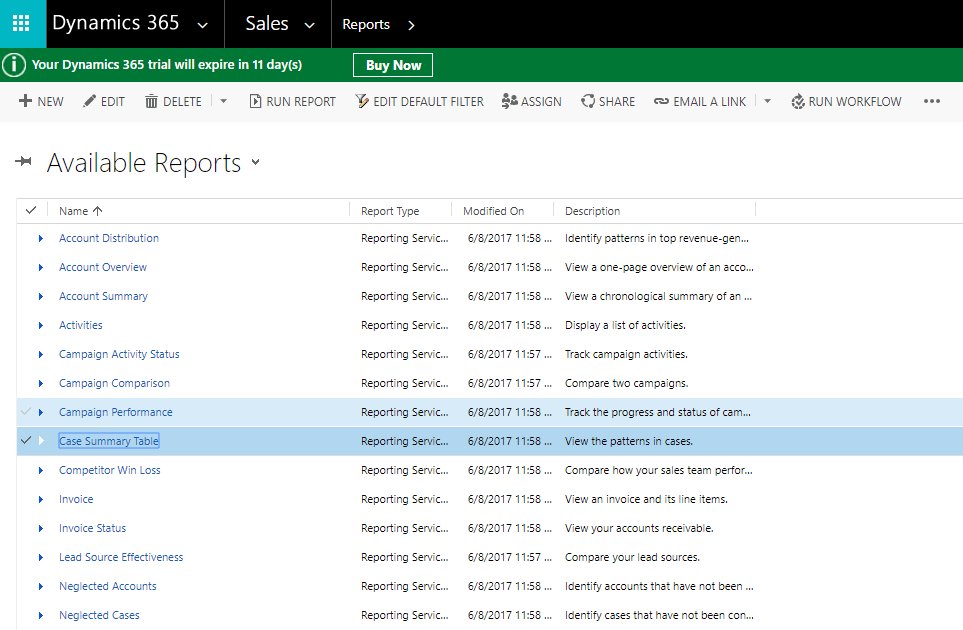Click the Share circular icon
The image size is (963, 630).
tap(588, 101)
